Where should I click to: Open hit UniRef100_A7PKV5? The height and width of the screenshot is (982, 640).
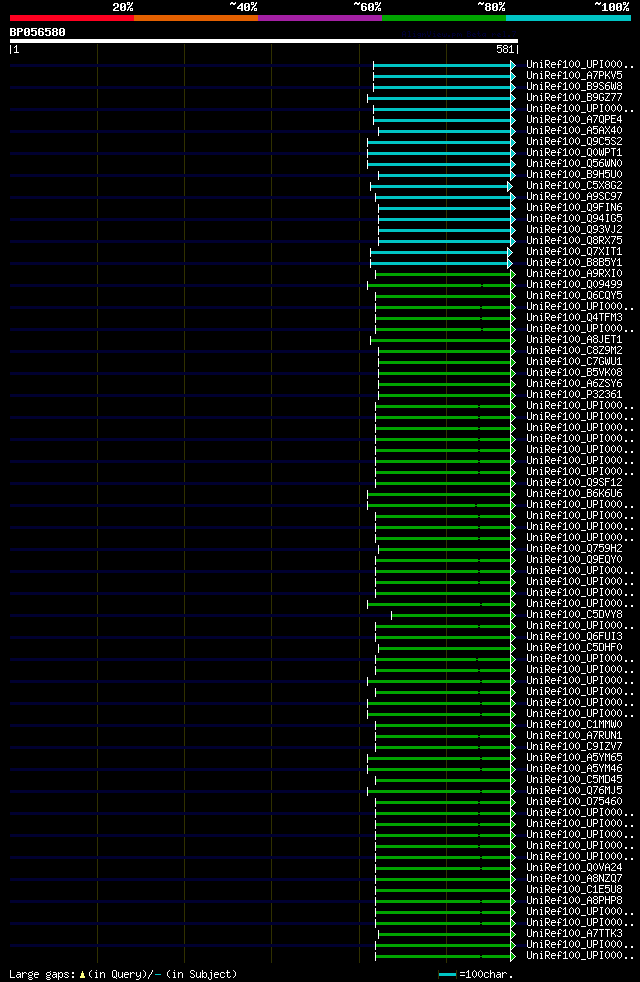click(x=574, y=76)
